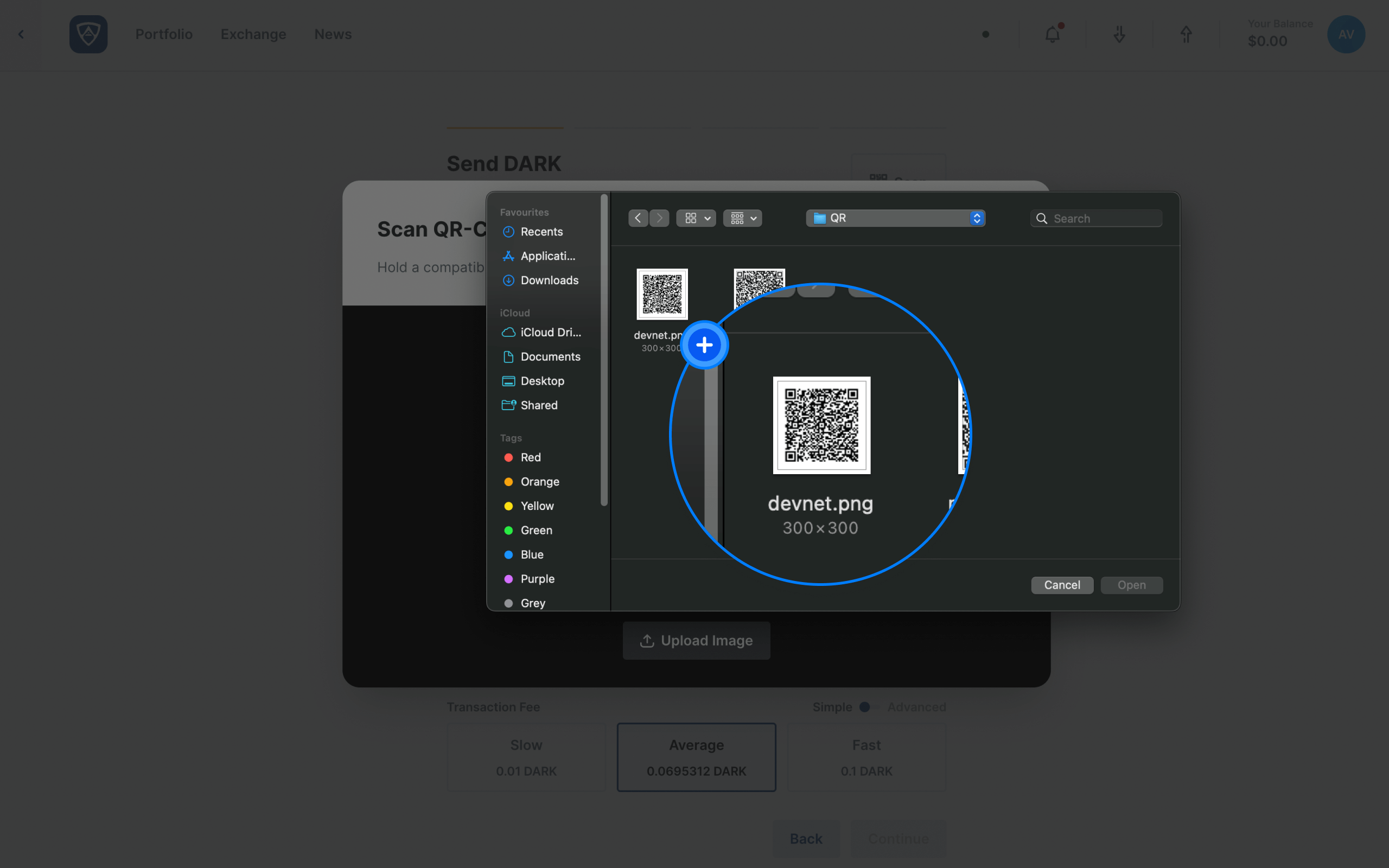Select the Average 0.0695312 DARK fee option

click(696, 757)
